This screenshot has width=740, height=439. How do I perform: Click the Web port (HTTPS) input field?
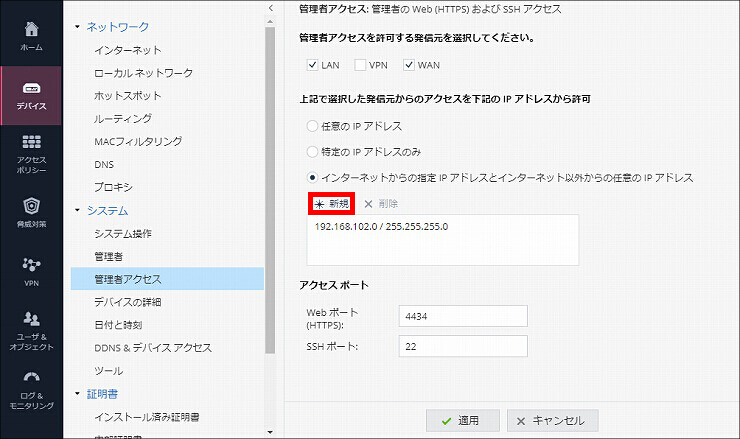click(x=463, y=316)
